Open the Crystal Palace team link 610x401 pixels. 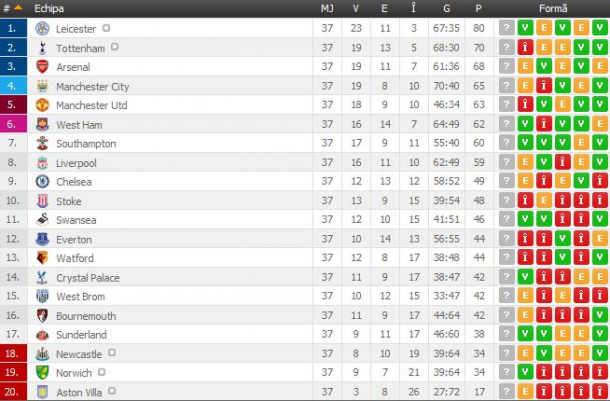[x=86, y=278]
